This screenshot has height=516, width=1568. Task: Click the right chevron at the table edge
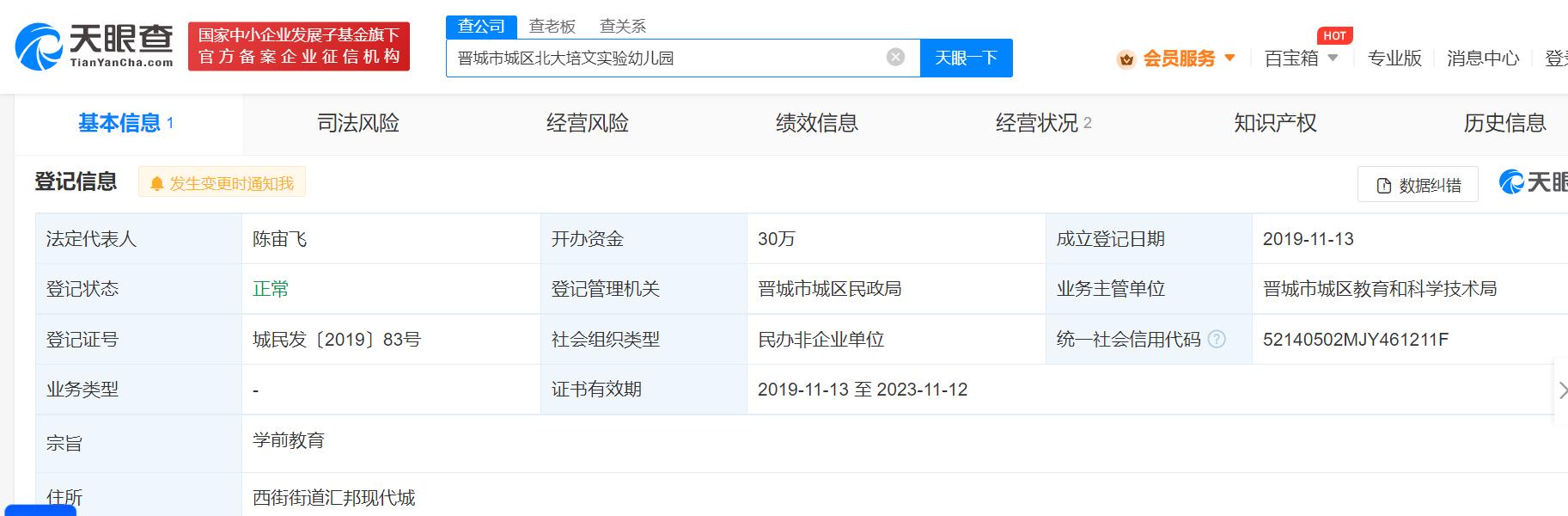[x=1562, y=390]
